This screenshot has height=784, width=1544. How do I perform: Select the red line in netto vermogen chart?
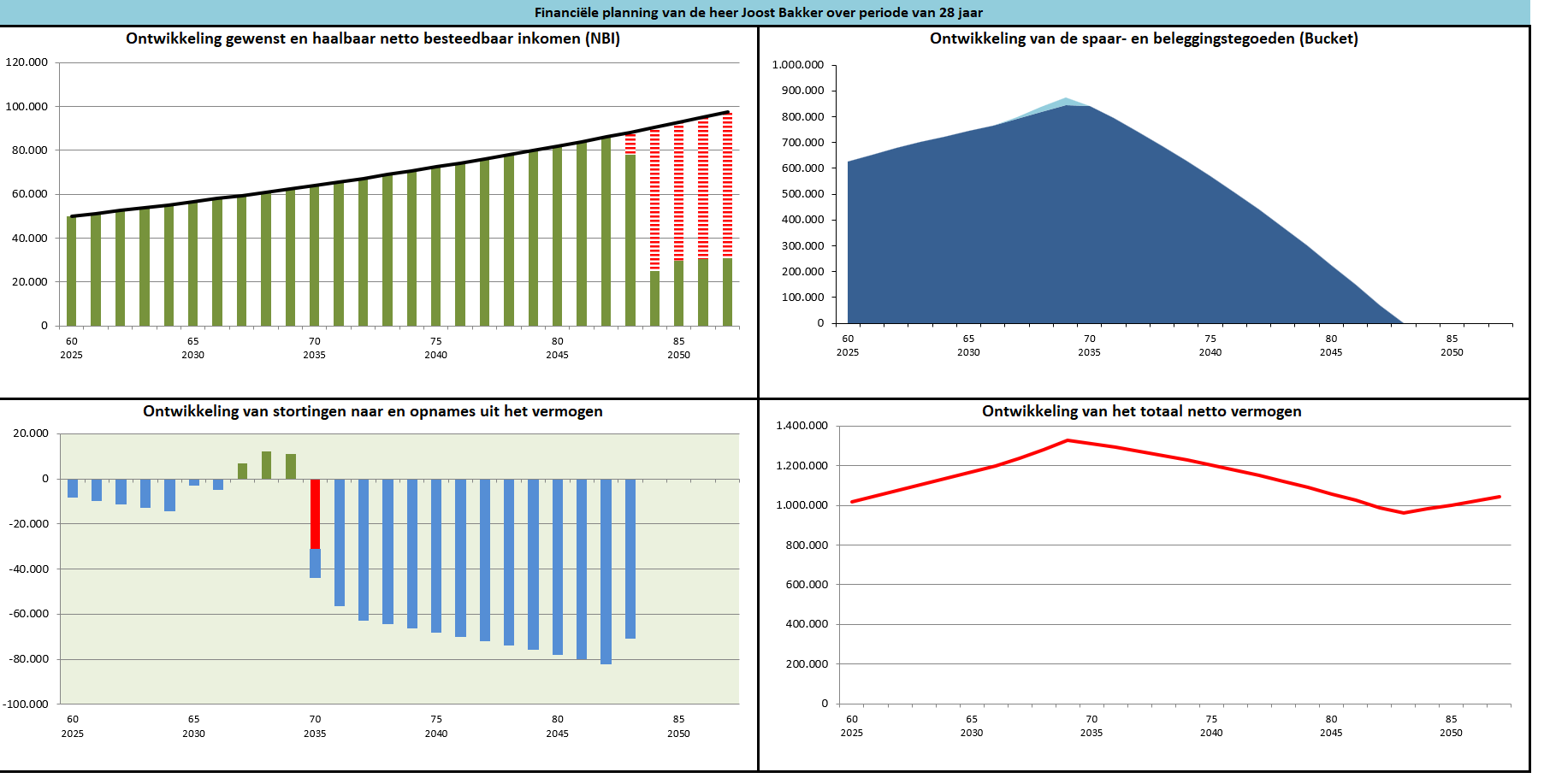(x=1198, y=463)
